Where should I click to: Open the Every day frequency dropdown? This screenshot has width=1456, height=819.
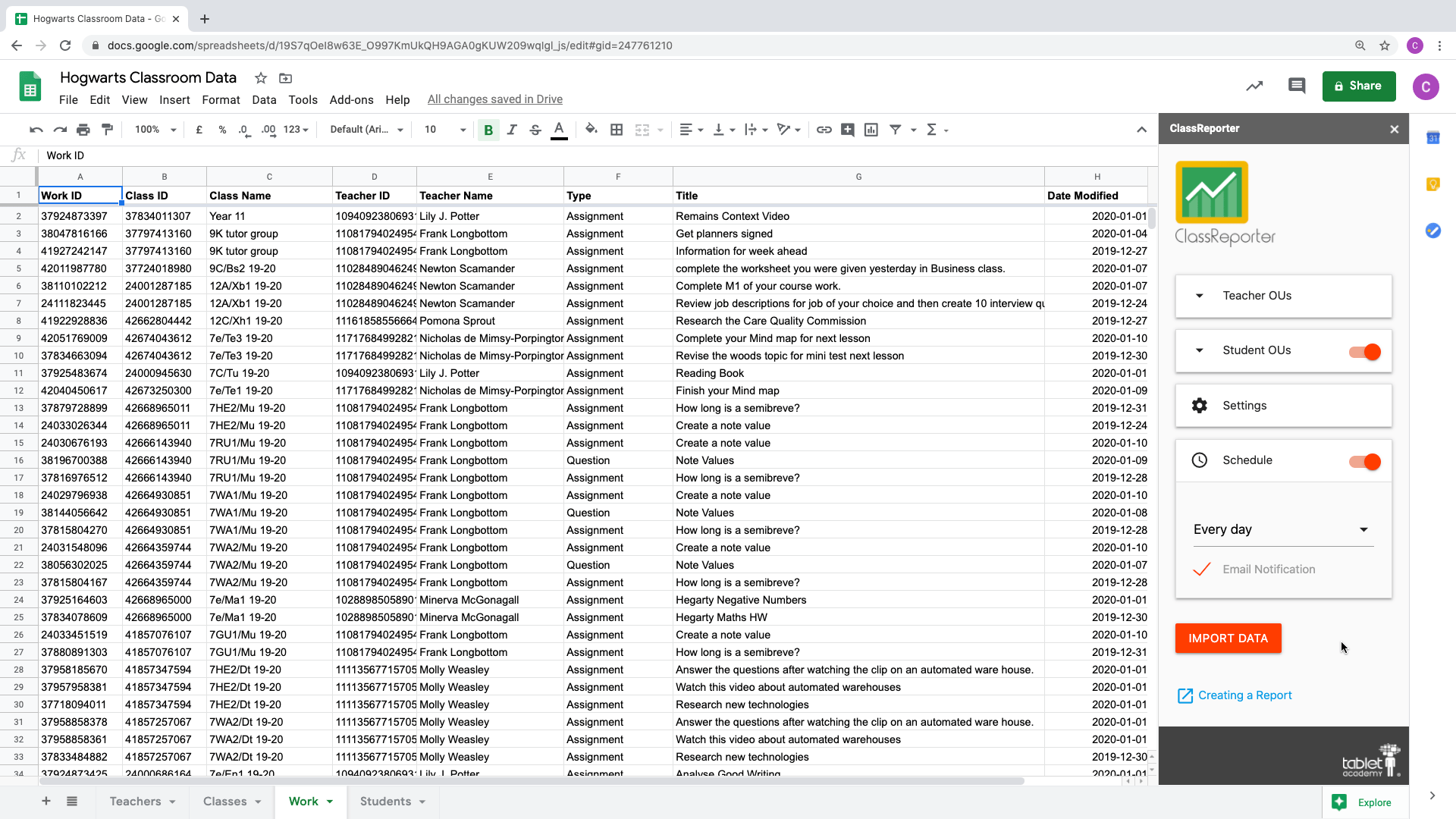1283,529
